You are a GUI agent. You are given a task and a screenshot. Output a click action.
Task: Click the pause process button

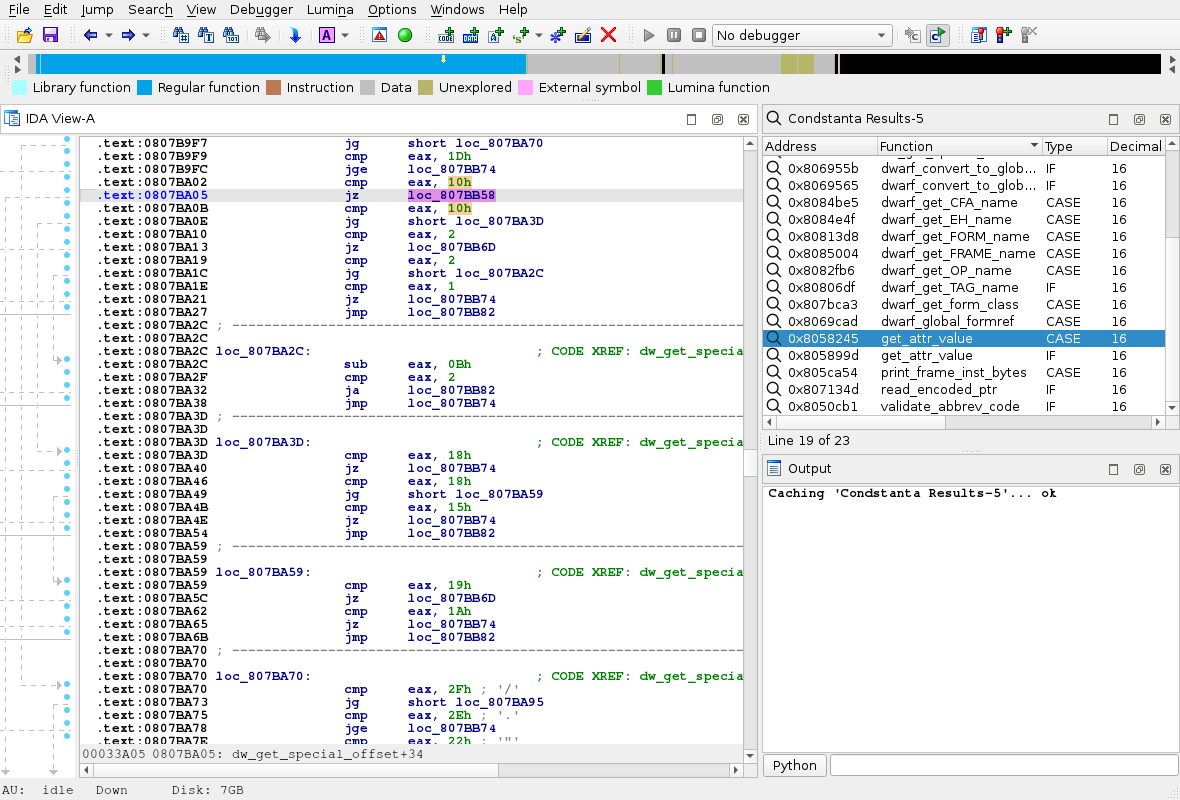674,35
